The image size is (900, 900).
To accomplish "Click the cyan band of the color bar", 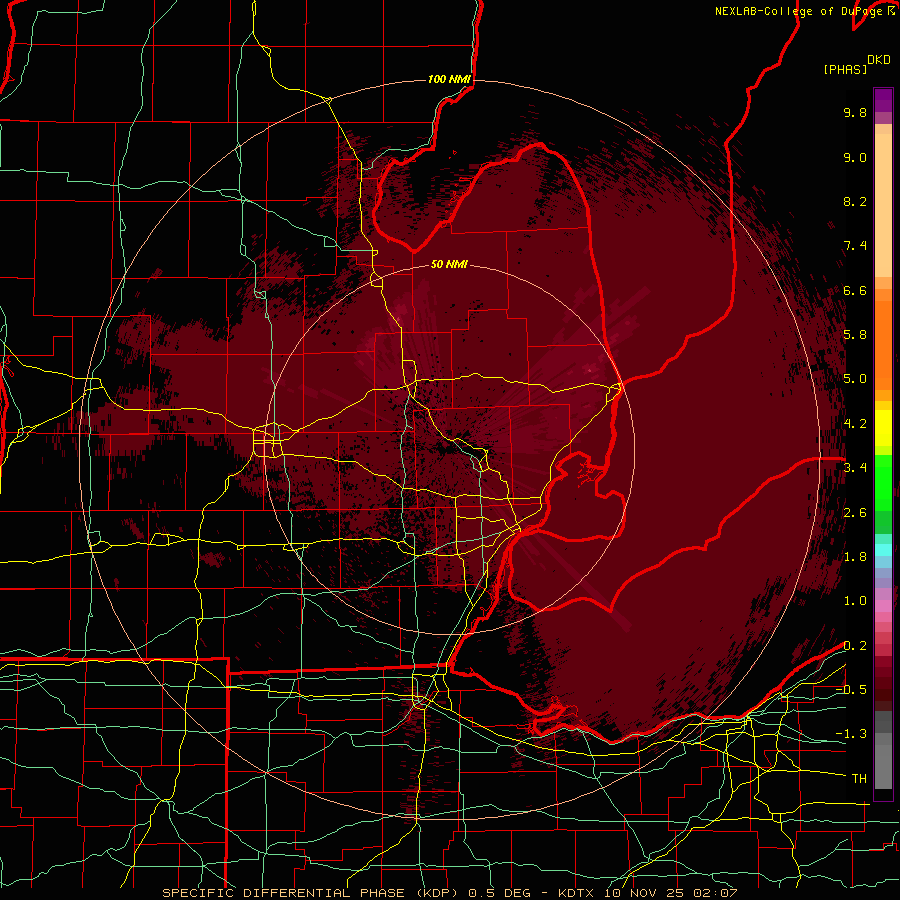I will 883,550.
